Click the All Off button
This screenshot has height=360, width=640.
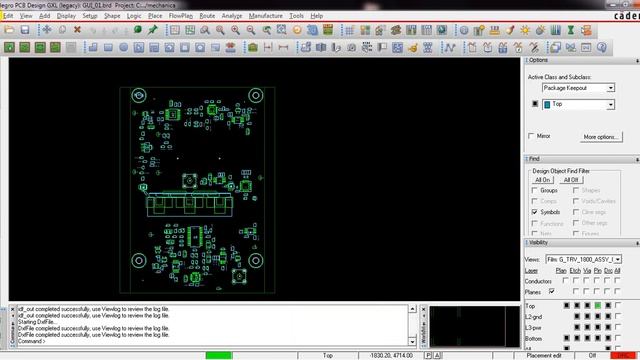[x=571, y=180]
